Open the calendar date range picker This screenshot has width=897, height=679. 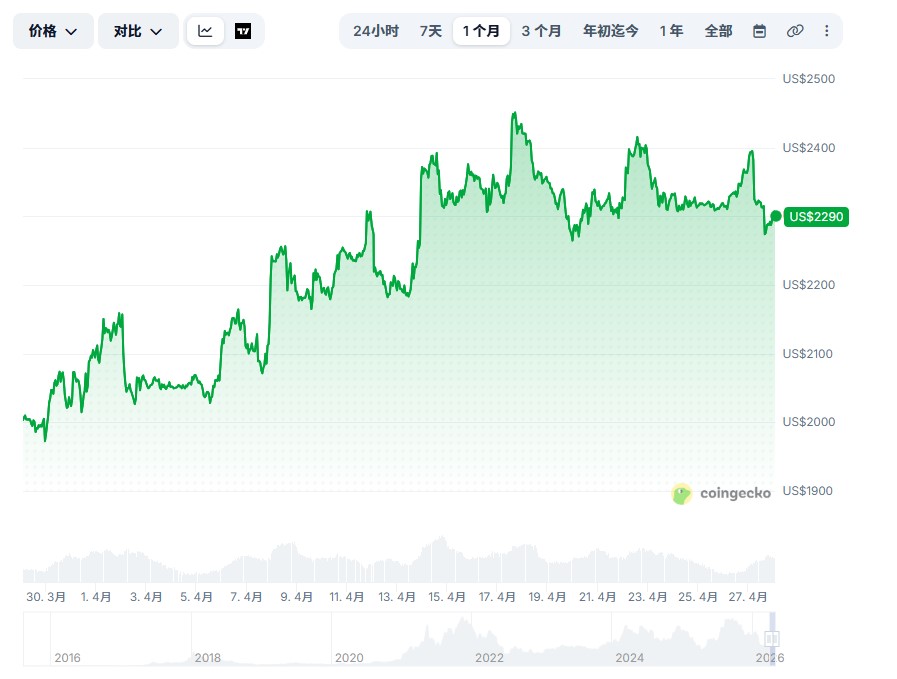(x=759, y=31)
